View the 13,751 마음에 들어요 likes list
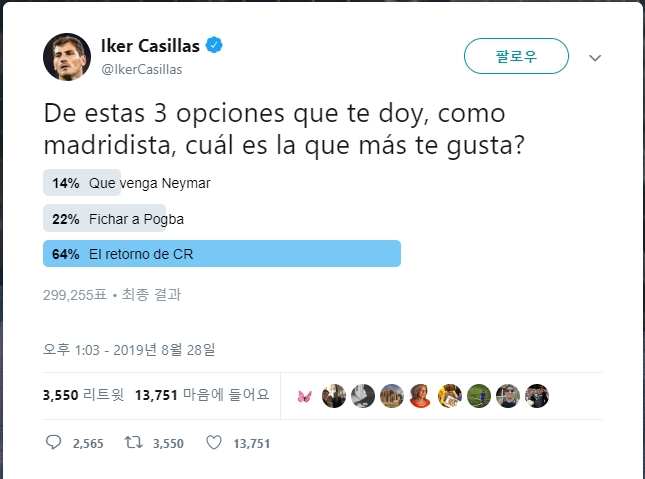 coord(202,395)
